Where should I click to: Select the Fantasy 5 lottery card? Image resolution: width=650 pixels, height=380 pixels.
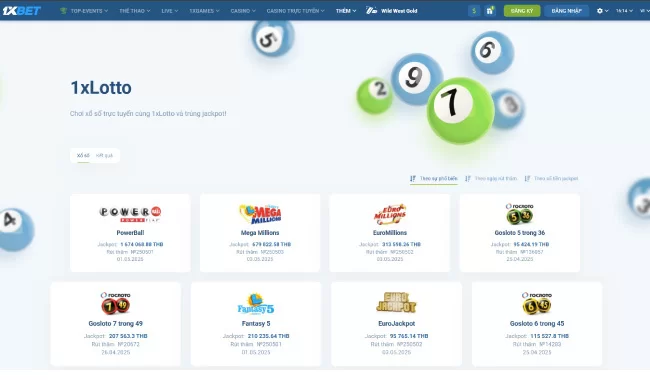click(x=256, y=324)
